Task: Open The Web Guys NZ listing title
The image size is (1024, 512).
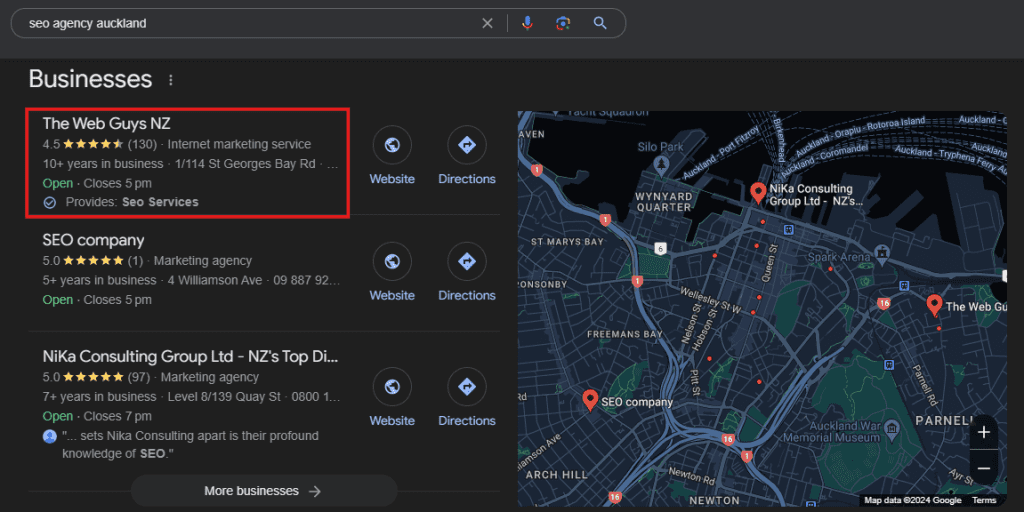Action: coord(106,123)
